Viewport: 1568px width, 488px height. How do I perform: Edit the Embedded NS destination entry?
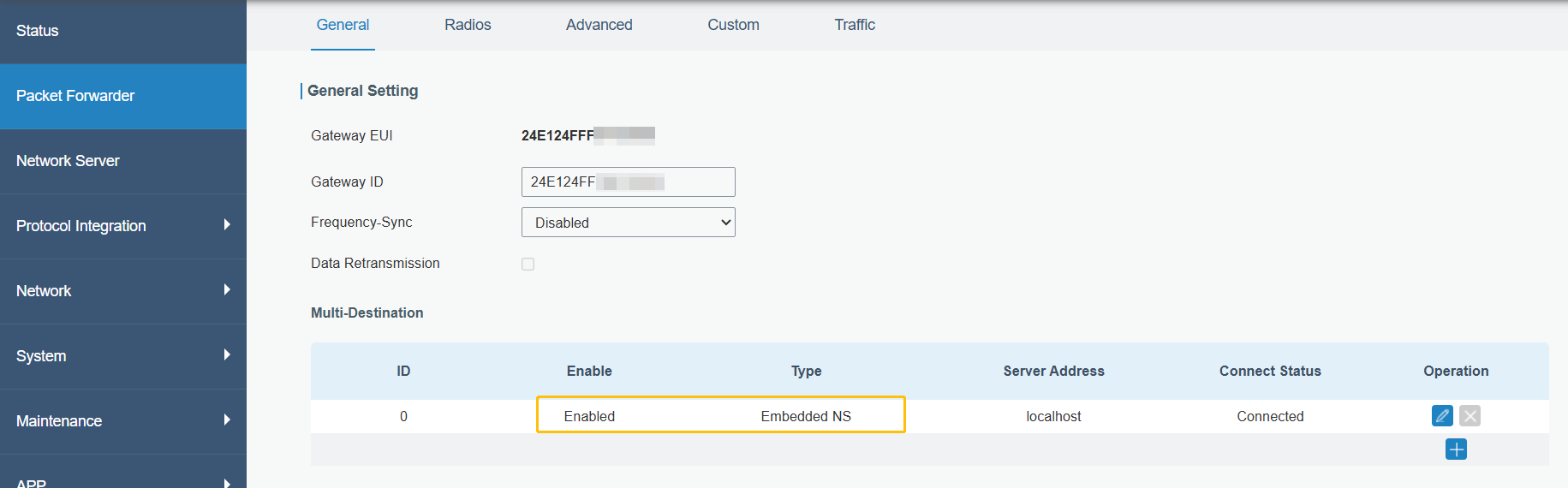1442,416
